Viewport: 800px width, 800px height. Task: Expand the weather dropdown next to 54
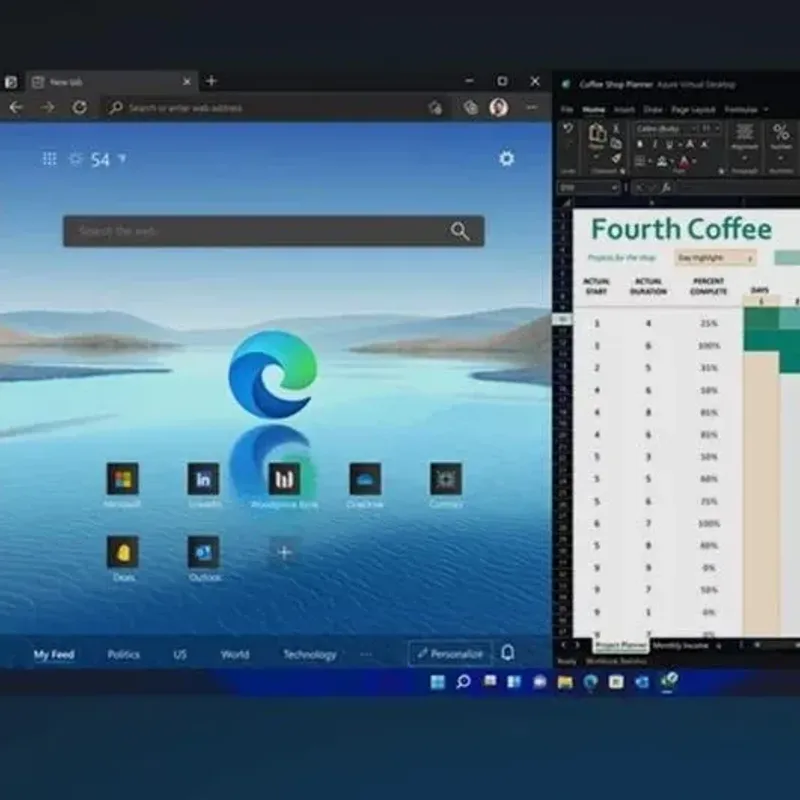(x=122, y=159)
